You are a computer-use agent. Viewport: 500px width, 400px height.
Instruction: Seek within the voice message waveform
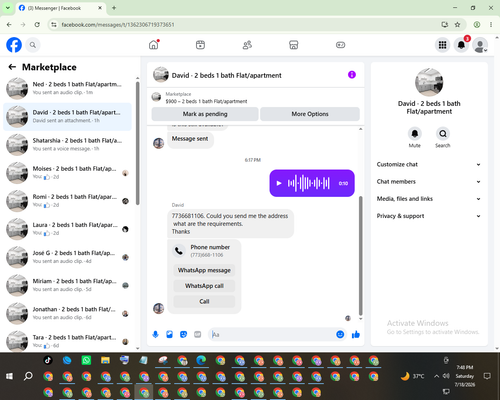tap(309, 183)
